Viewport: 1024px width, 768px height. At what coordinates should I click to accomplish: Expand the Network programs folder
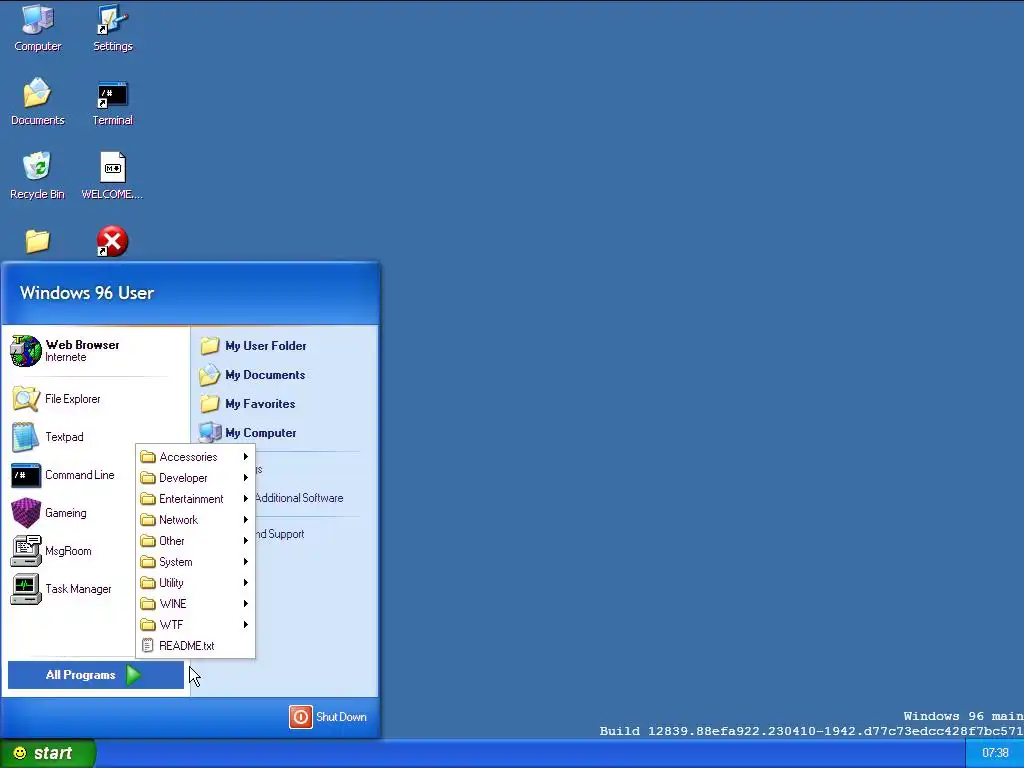pos(195,520)
